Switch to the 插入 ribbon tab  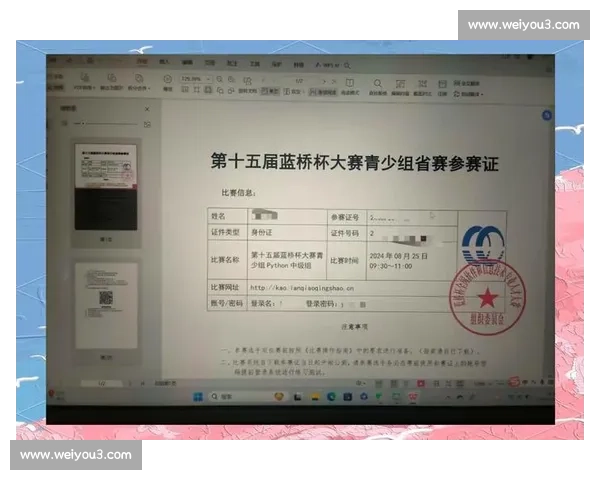[164, 62]
